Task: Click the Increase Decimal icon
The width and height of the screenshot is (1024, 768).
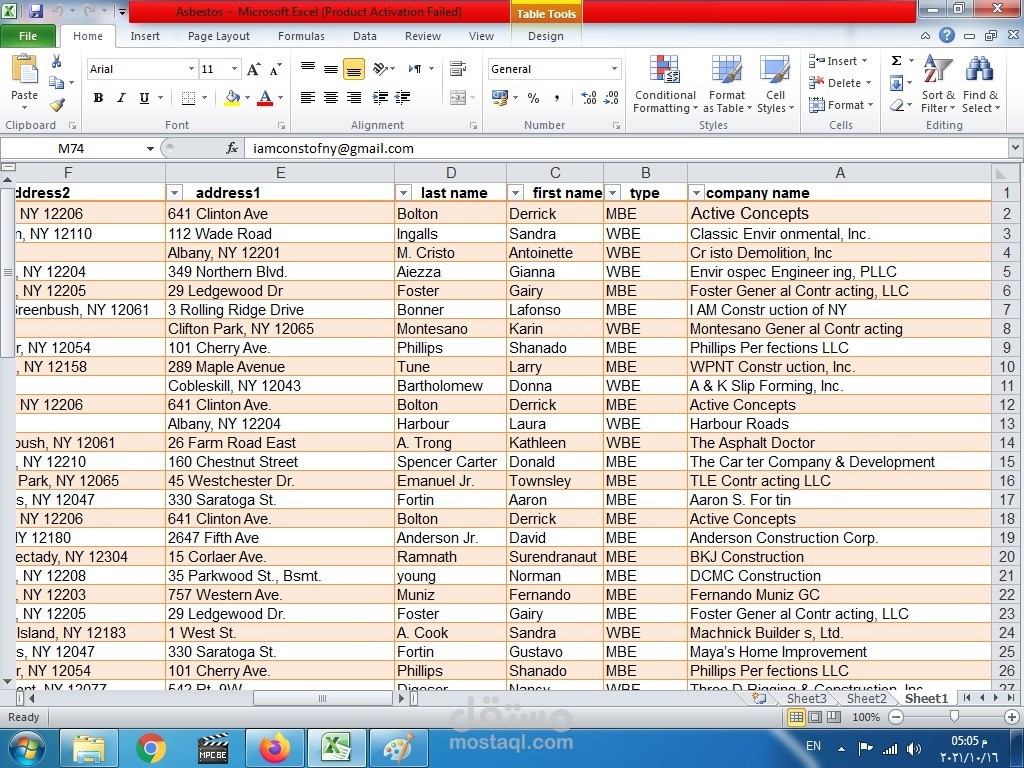Action: tap(588, 98)
